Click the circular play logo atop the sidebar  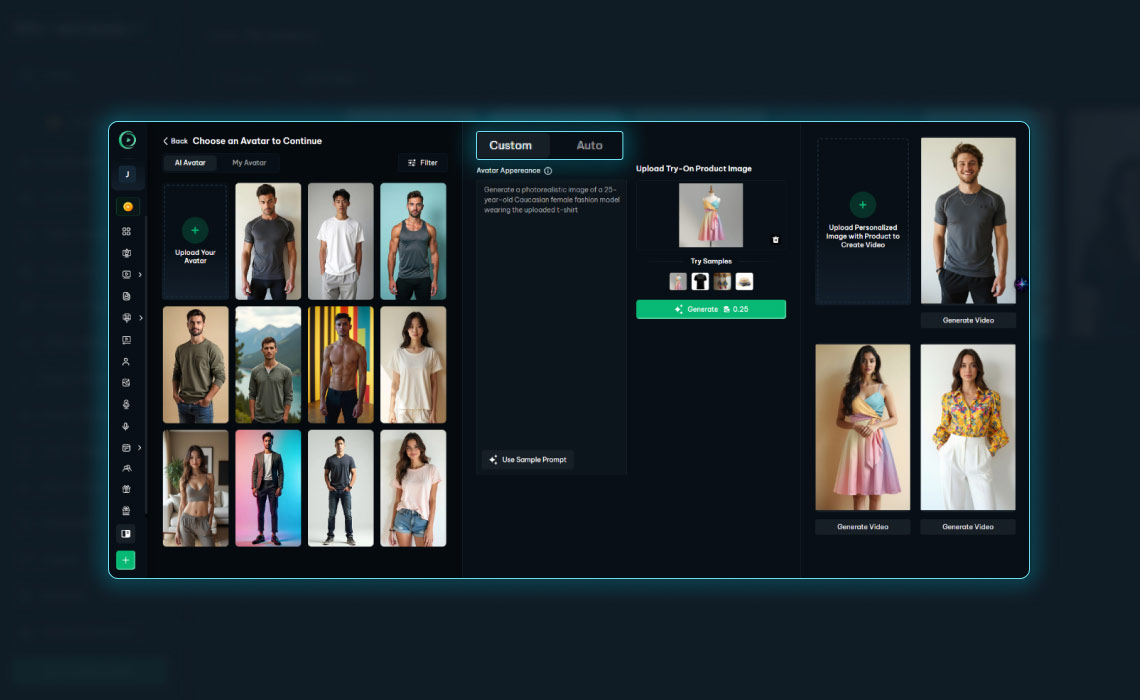click(x=127, y=140)
